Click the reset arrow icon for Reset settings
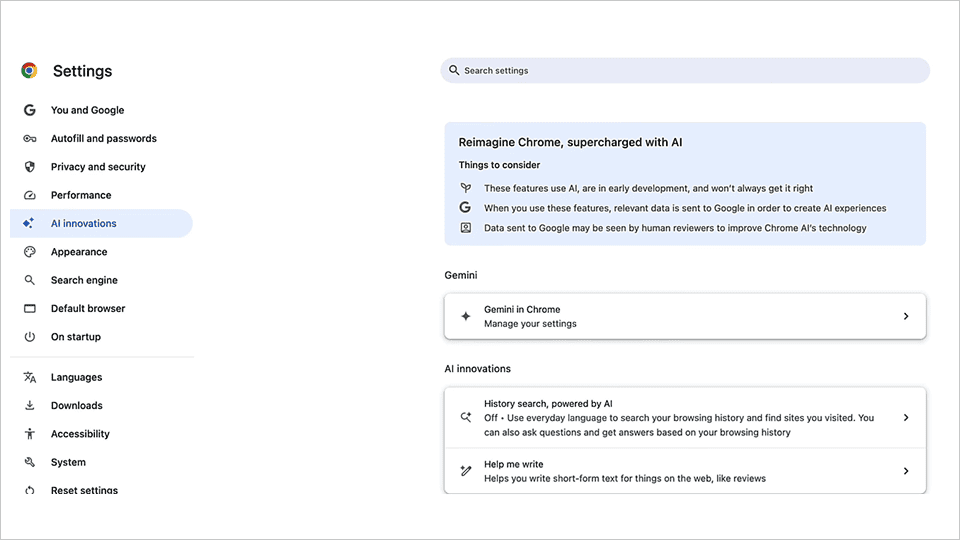960x540 pixels. point(29,490)
